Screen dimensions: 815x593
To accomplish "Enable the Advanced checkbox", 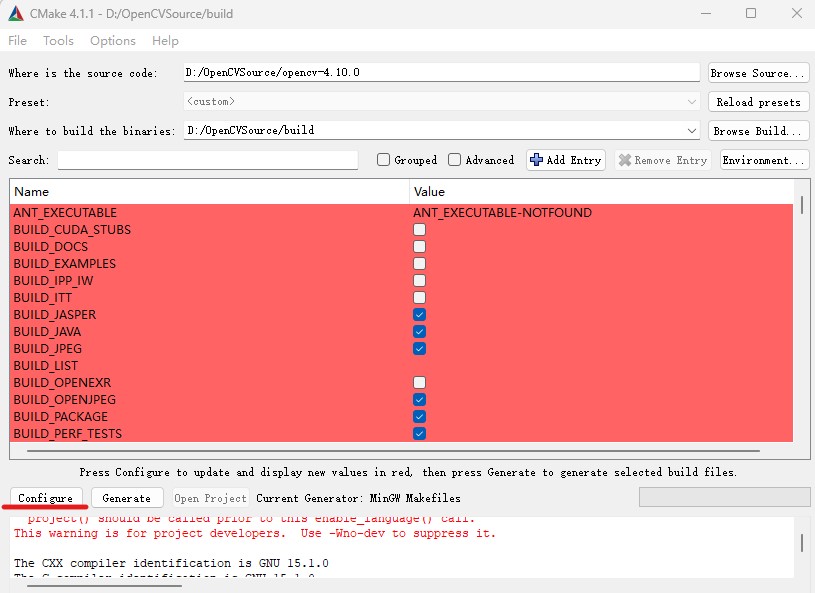I will click(x=454, y=160).
